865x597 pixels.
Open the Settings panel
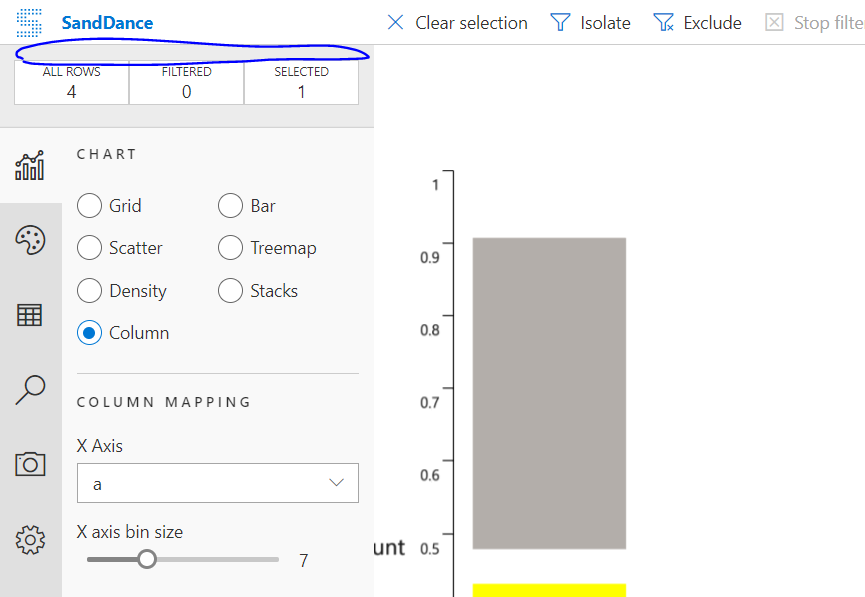(30, 539)
